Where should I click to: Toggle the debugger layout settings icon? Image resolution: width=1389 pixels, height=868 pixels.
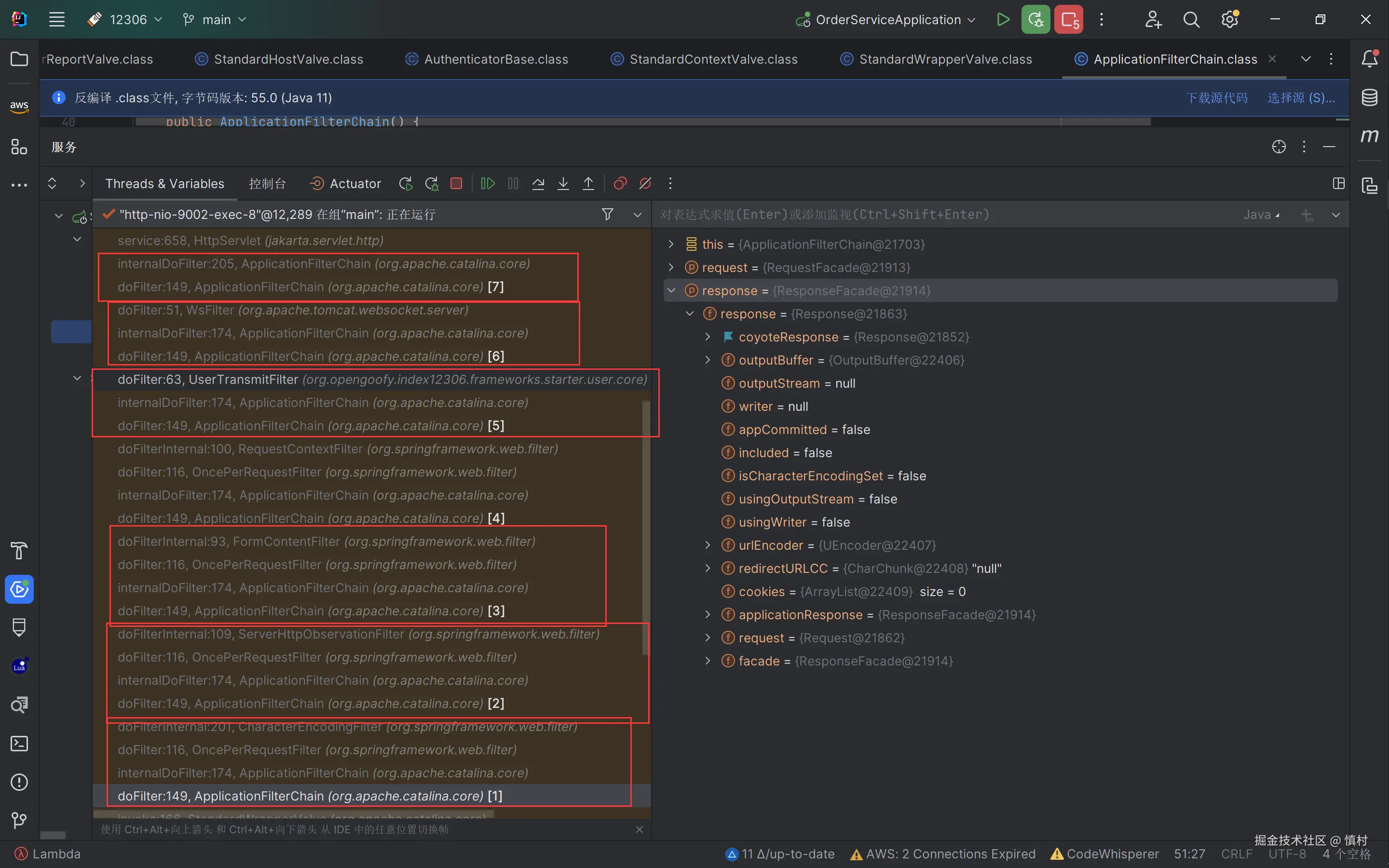click(1338, 184)
